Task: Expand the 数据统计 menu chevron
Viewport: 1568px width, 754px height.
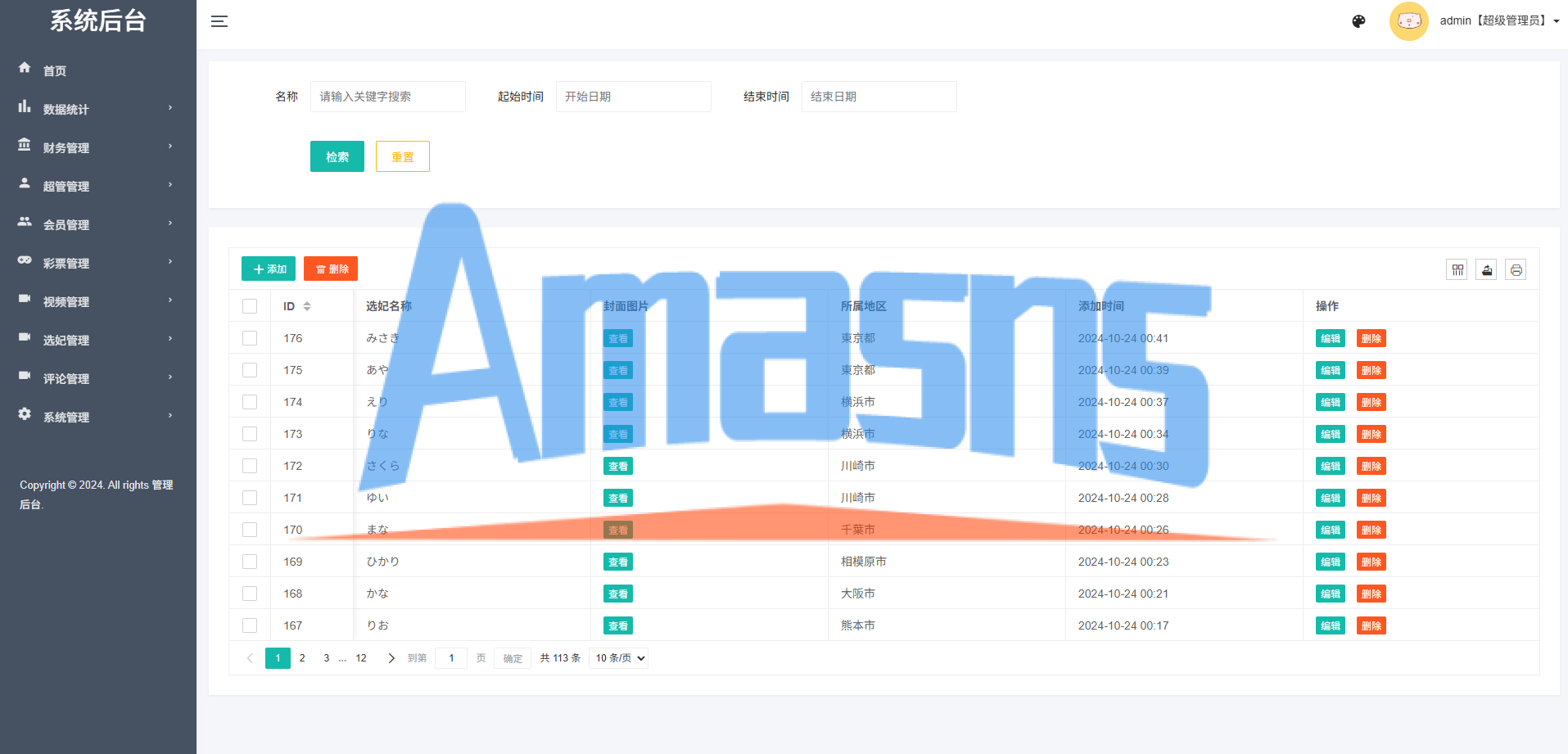Action: pyautogui.click(x=170, y=108)
